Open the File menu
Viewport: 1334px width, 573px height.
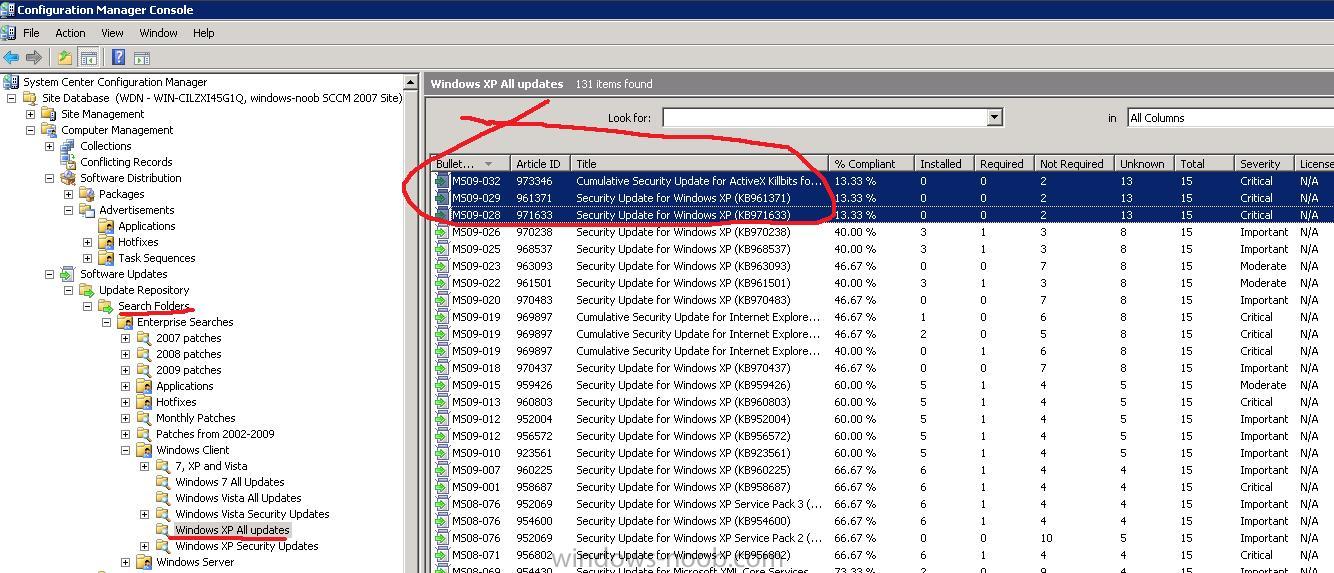pyautogui.click(x=31, y=33)
